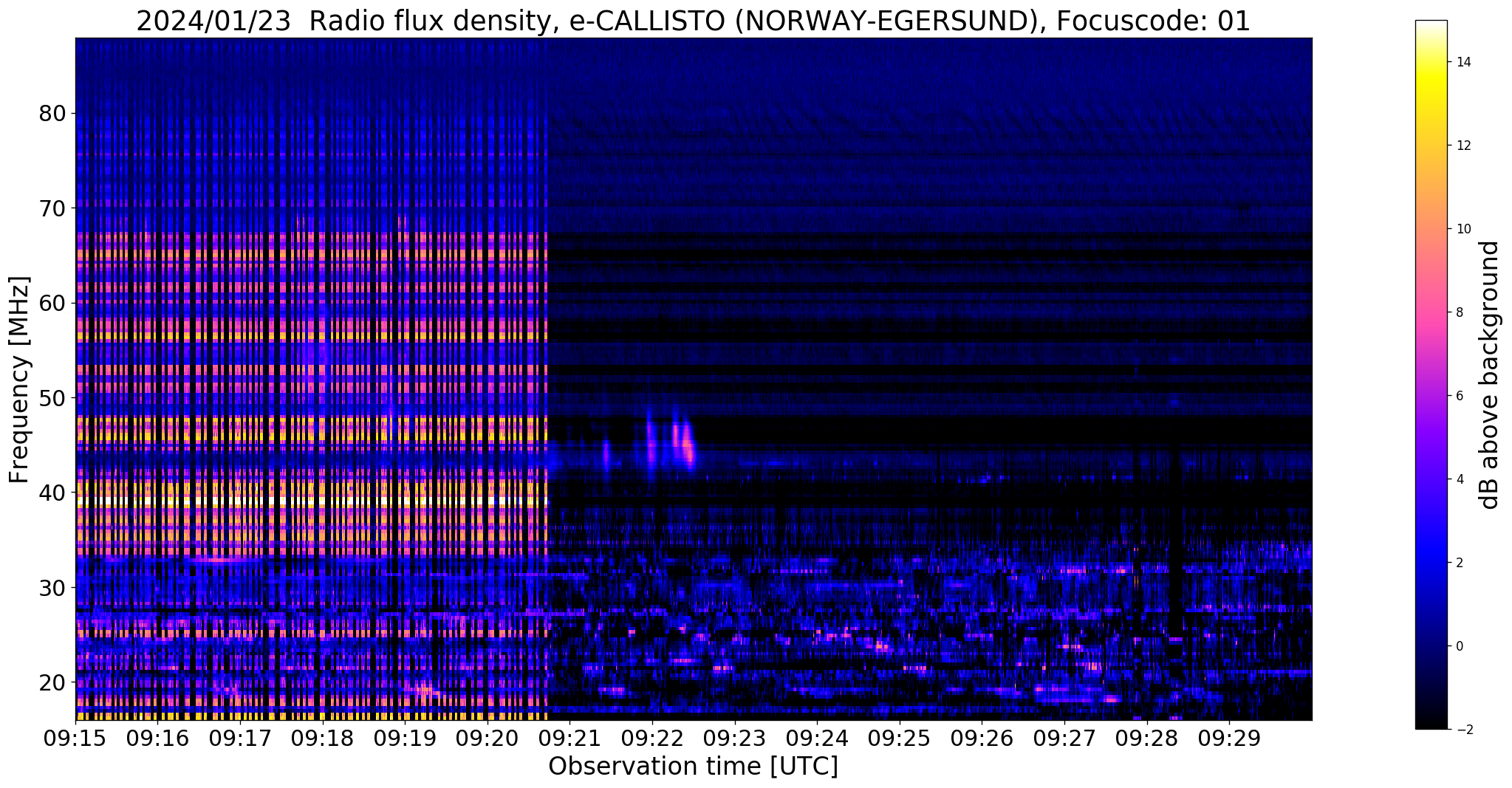Click the 40 MHz frequency tick label
This screenshot has height=788, width=1512.
pos(52,492)
